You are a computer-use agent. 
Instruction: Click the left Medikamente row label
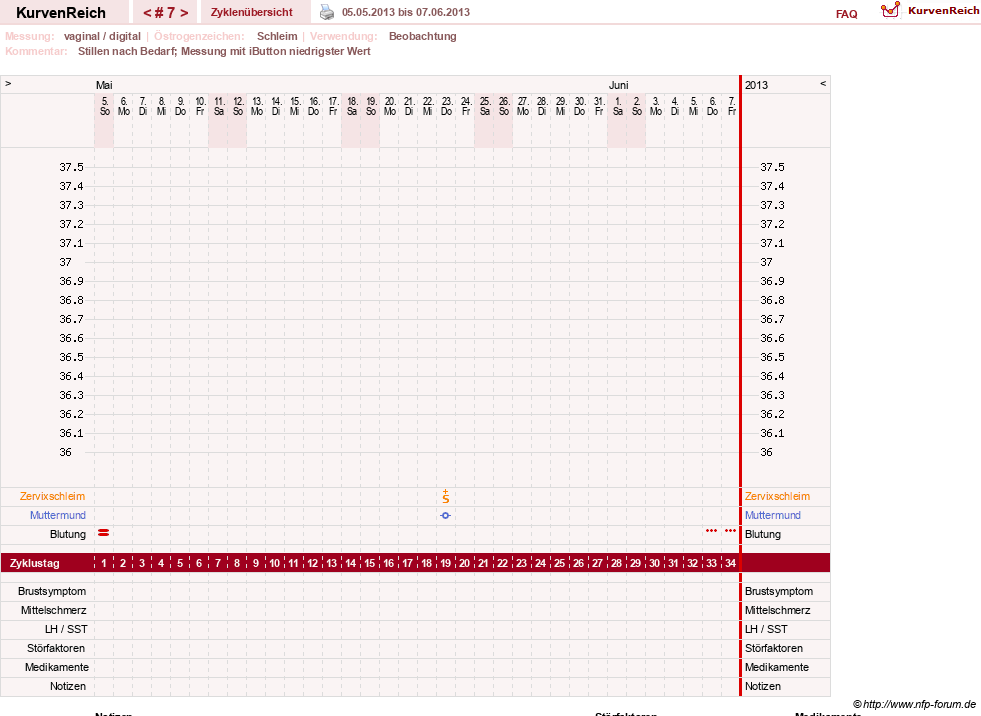pos(56,667)
